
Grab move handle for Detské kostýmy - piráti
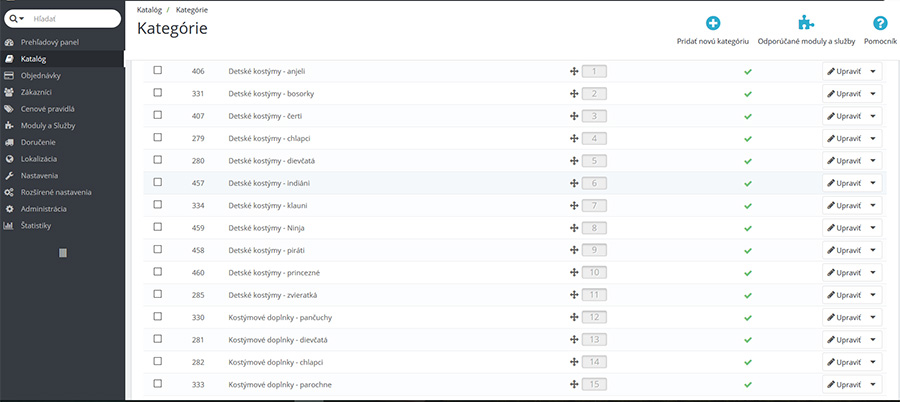tap(573, 250)
